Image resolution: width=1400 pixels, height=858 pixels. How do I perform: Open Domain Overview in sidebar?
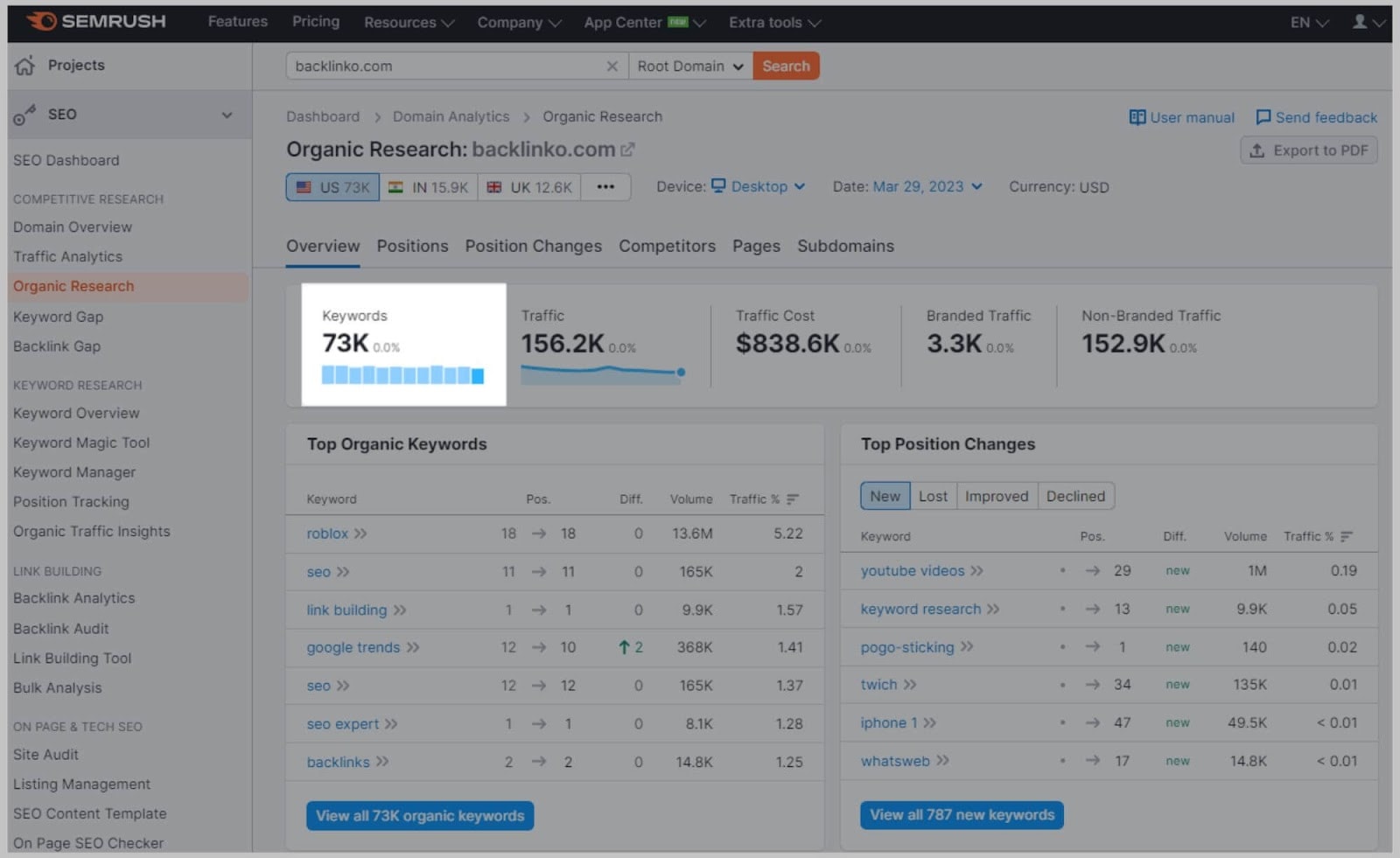point(73,227)
